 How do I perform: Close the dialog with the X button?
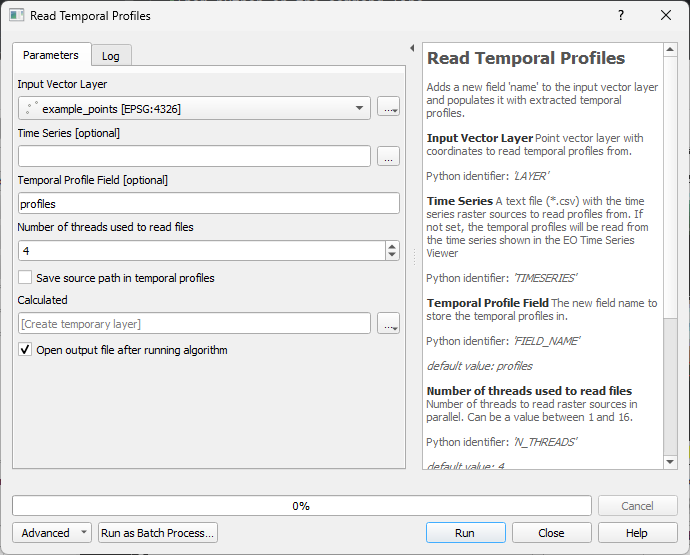point(666,15)
